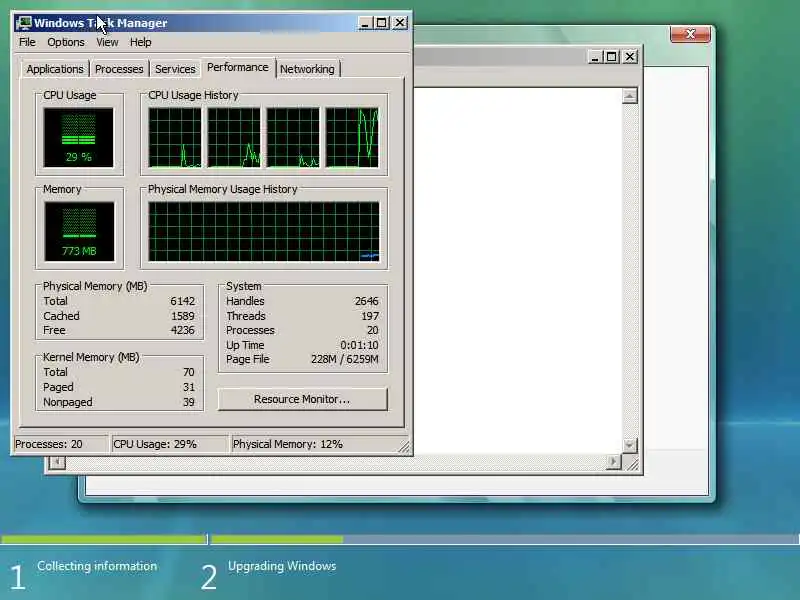The image size is (800, 600).
Task: Minimize the Windows Task Manager window
Action: click(x=365, y=23)
